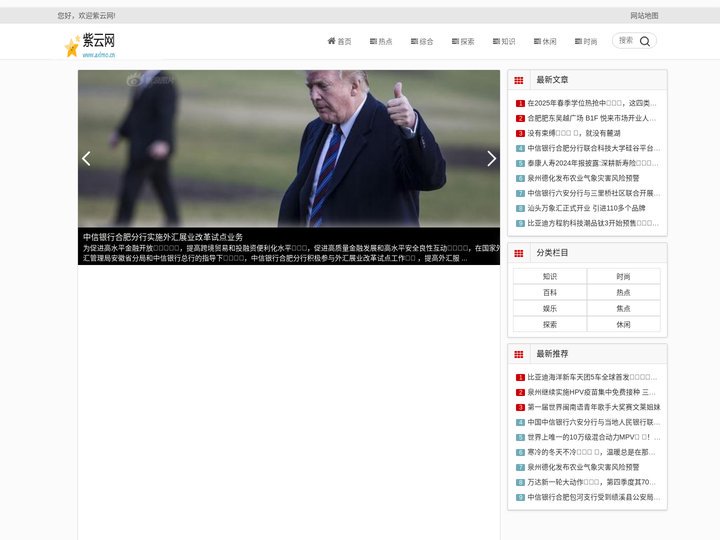Image resolution: width=720 pixels, height=540 pixels.
Task: Click the 最新文章 grid icon
Action: tap(519, 80)
